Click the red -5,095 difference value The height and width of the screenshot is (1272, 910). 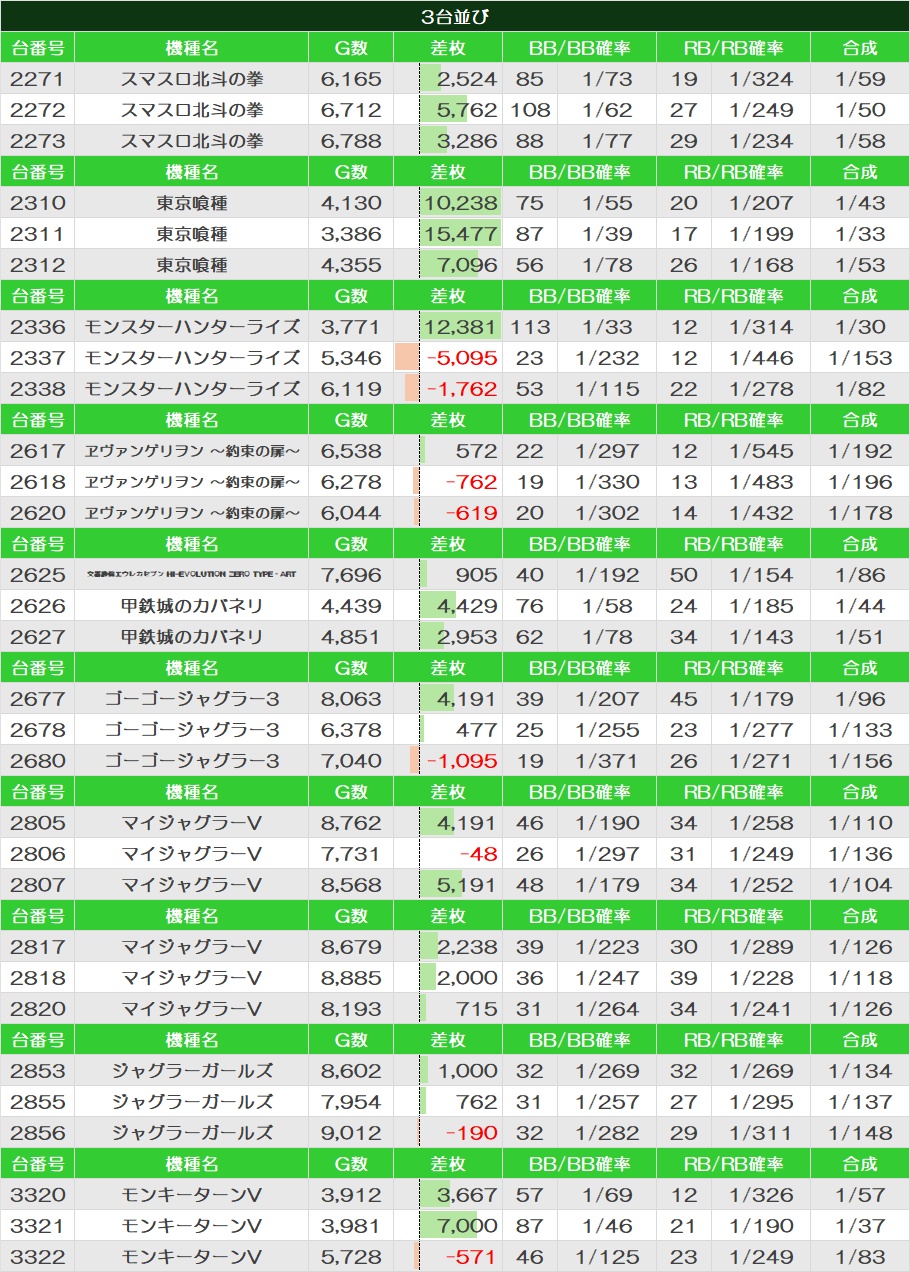(x=462, y=358)
